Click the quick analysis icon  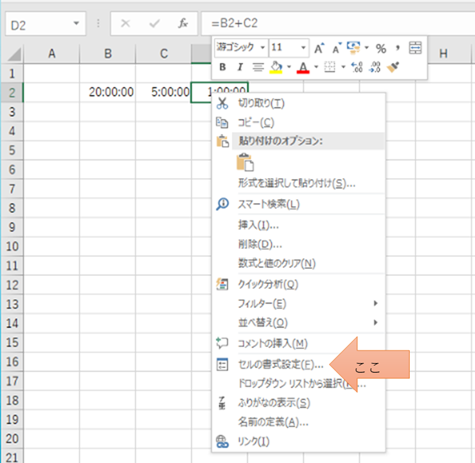click(x=222, y=284)
